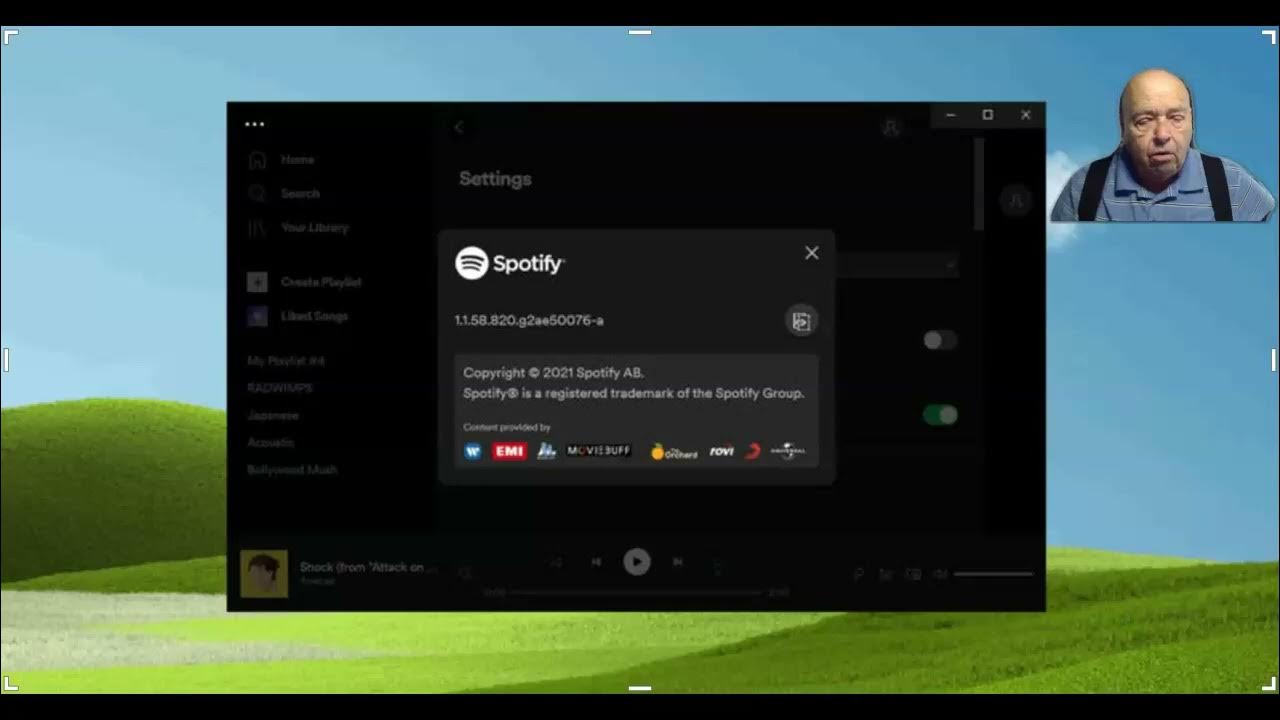The image size is (1280, 720).
Task: Click the volume slider
Action: (x=993, y=574)
